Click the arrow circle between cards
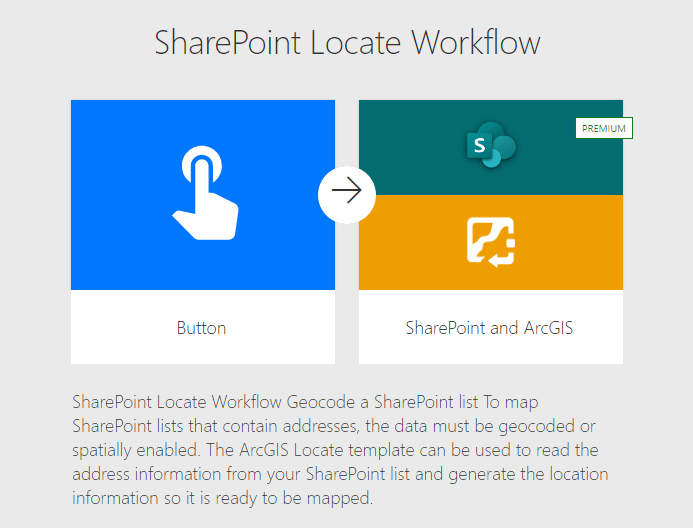The height and width of the screenshot is (528, 693). (347, 194)
